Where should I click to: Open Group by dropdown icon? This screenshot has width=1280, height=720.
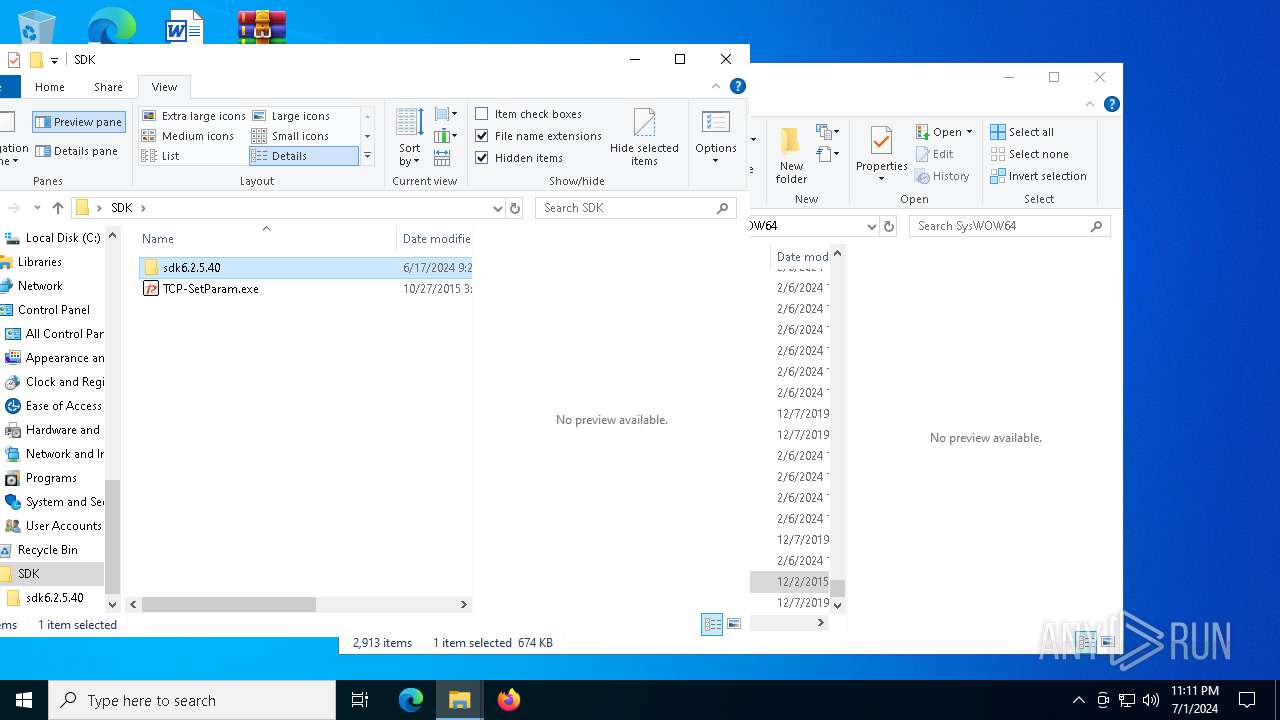(446, 114)
